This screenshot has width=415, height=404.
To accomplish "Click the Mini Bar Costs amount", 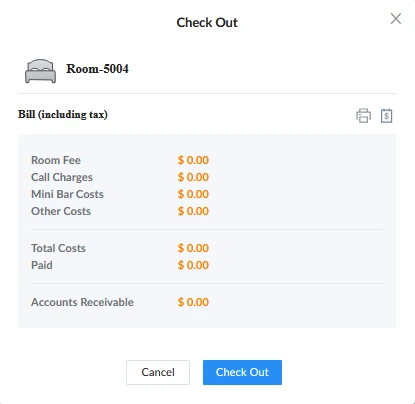I will click(x=193, y=194).
